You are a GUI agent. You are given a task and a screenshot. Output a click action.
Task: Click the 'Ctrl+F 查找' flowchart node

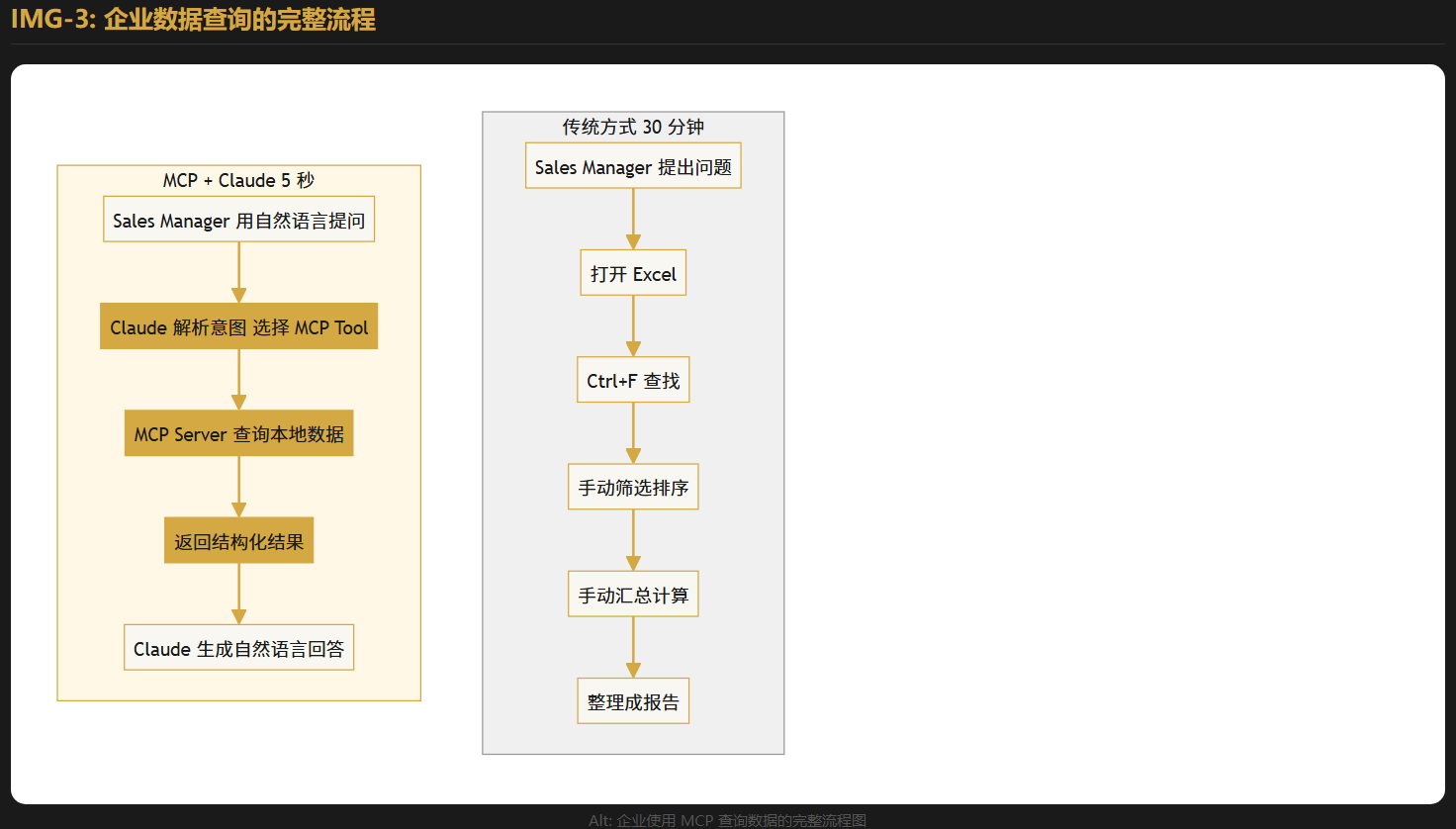coord(633,380)
